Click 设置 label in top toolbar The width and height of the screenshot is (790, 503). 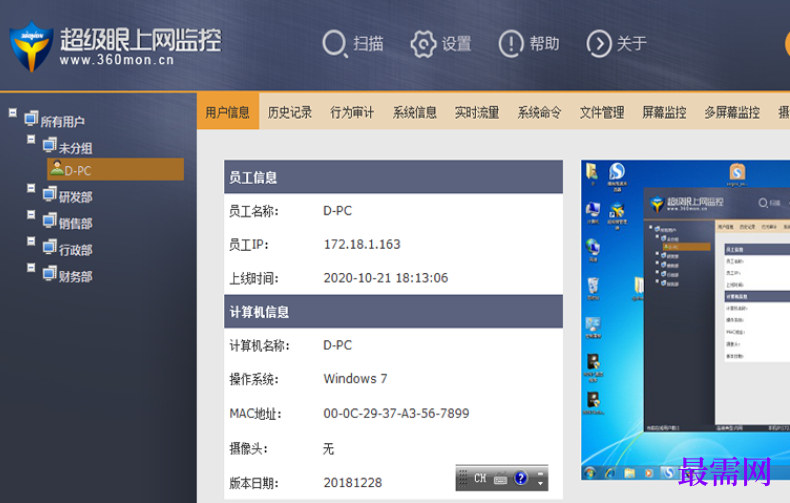[x=456, y=44]
